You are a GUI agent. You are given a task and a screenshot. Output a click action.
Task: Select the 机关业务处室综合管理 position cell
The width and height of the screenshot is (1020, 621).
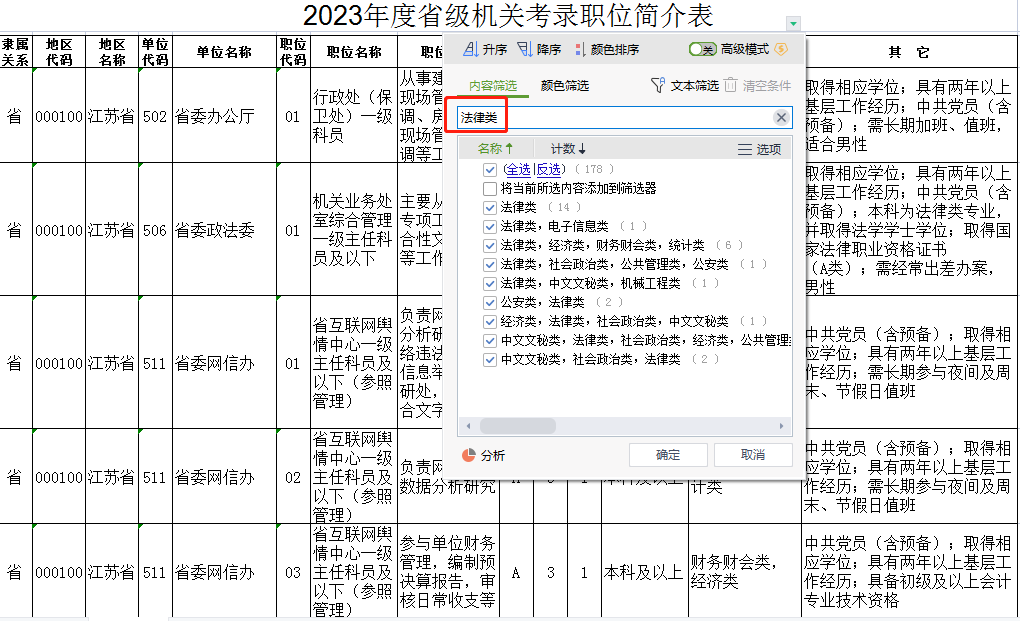point(353,230)
